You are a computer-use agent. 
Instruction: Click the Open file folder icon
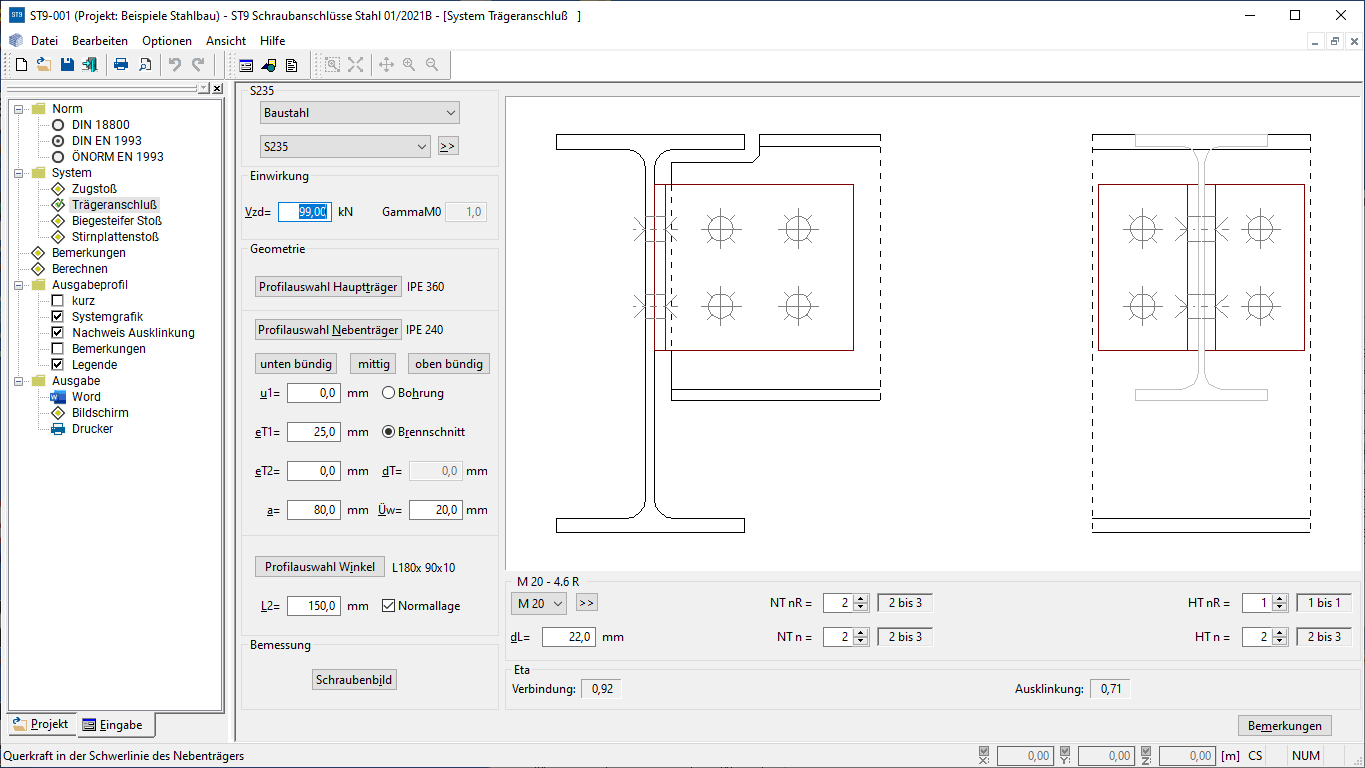(44, 65)
